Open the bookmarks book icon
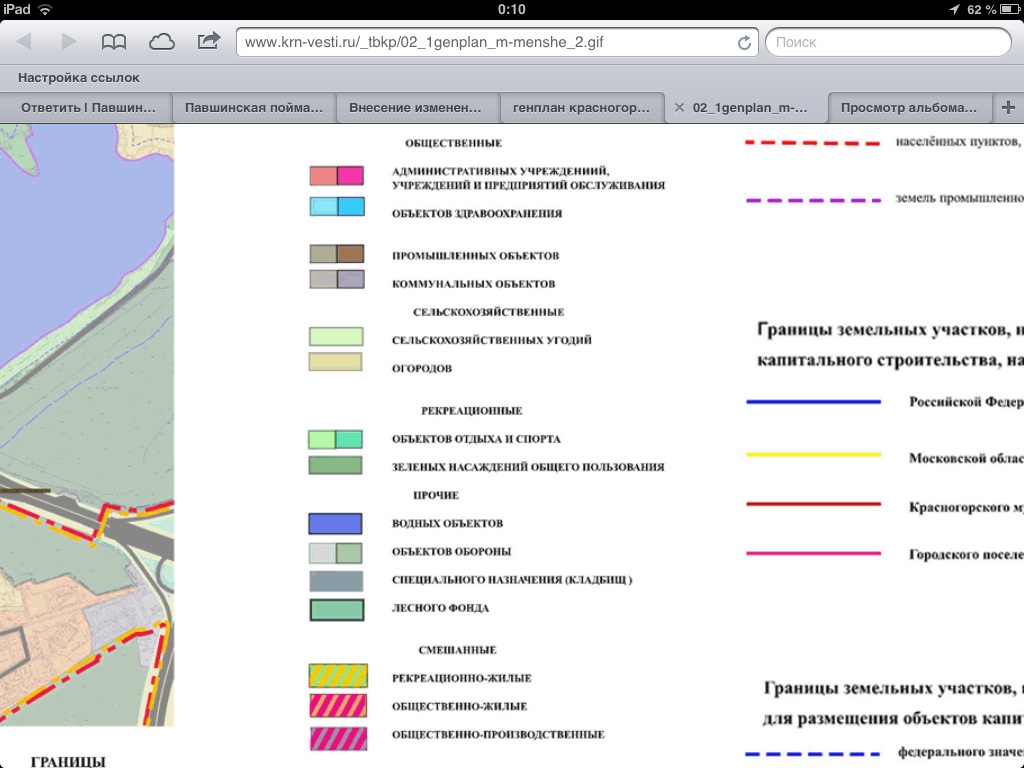The image size is (1024, 768). (x=115, y=42)
